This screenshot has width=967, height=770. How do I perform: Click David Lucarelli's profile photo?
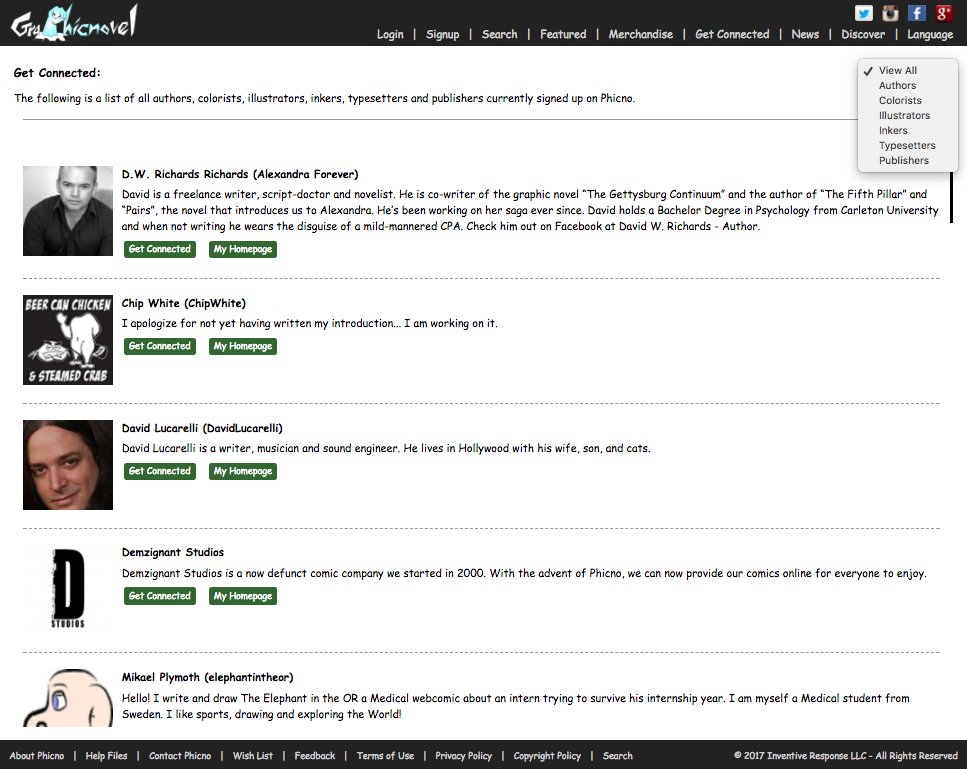[x=68, y=465]
